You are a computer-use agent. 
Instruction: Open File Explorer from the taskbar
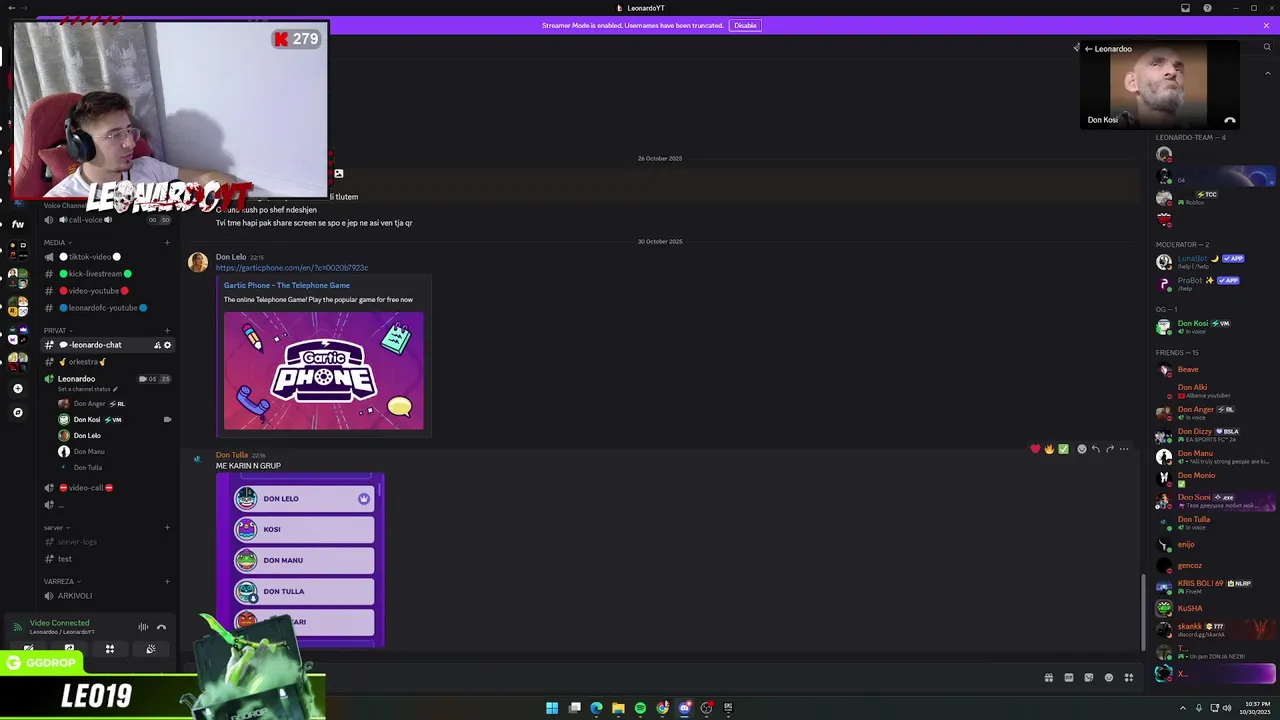618,708
